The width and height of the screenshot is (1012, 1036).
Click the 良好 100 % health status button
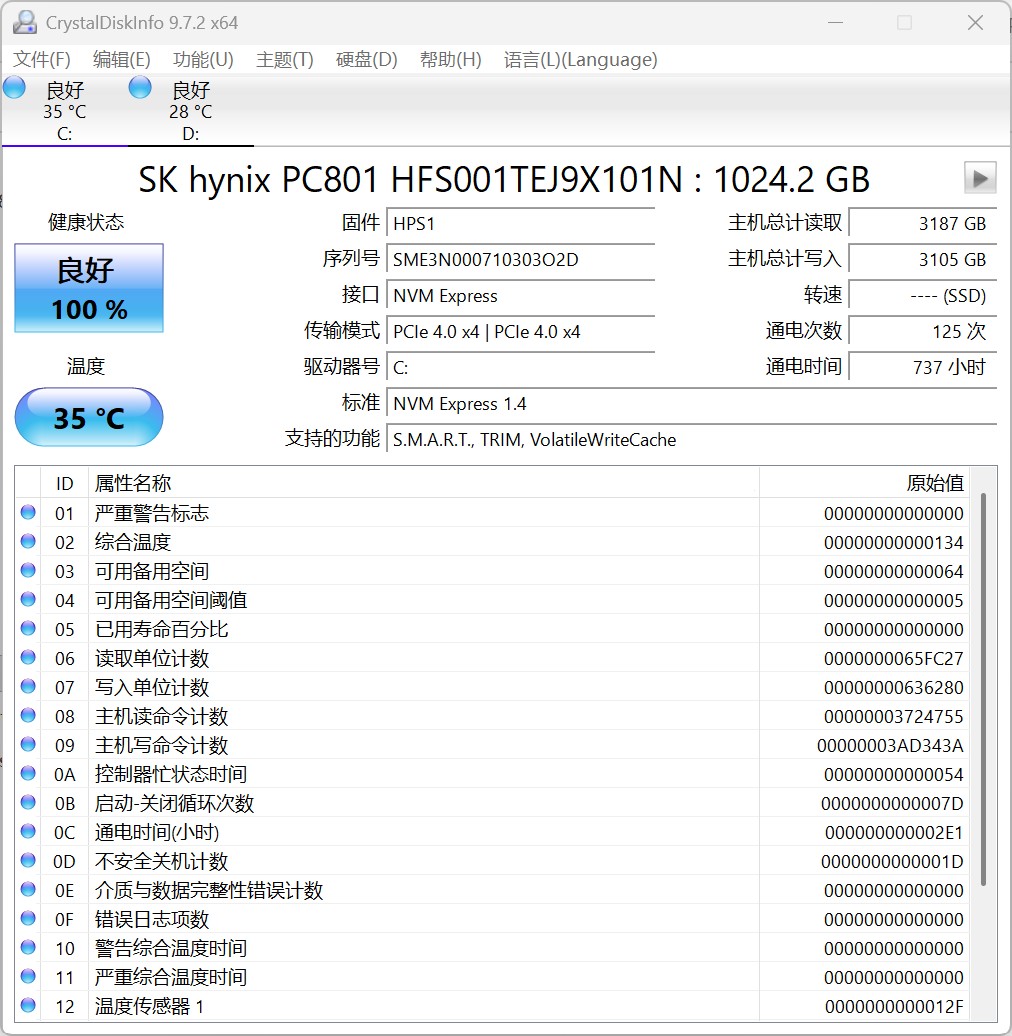coord(89,289)
